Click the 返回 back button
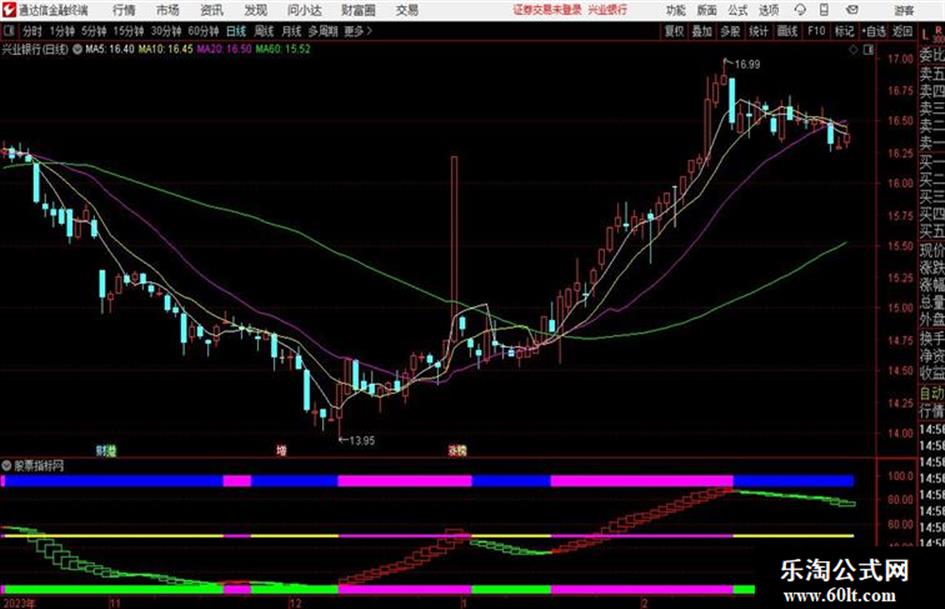 pyautogui.click(x=902, y=31)
